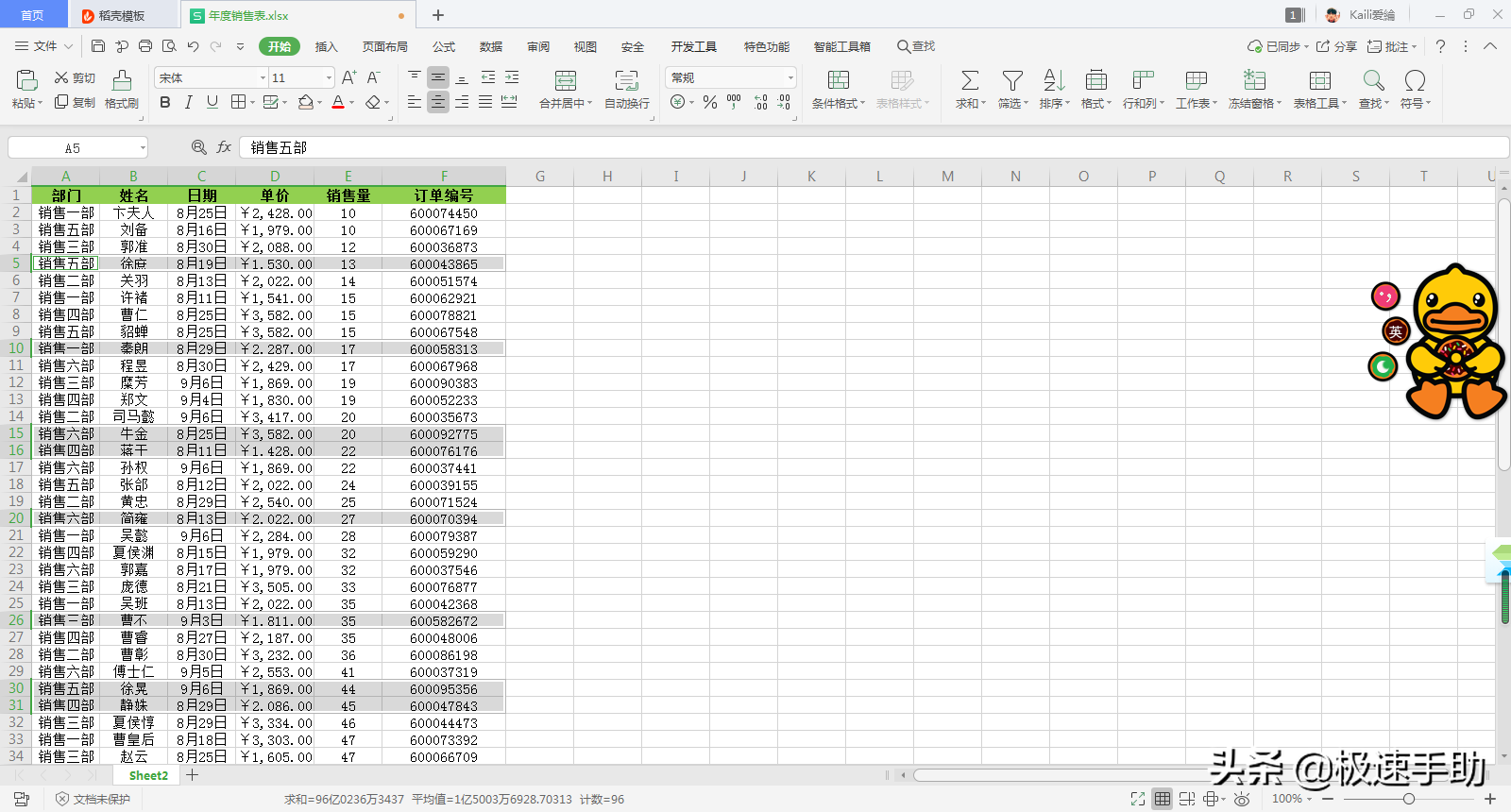Screen dimensions: 1511x812
Task: Toggle align left
Action: point(415,102)
